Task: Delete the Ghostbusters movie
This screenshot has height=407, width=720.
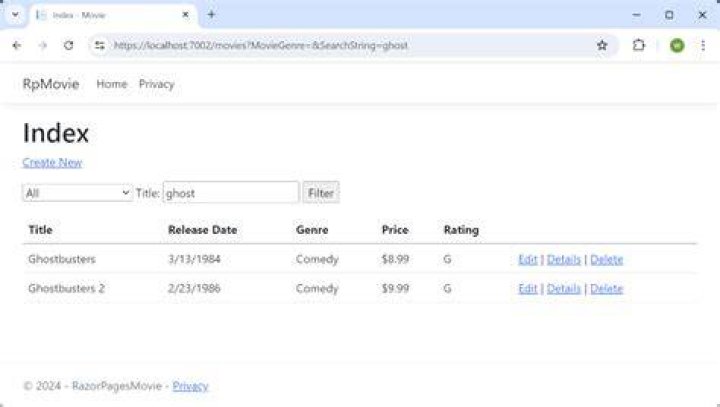Action: click(607, 260)
